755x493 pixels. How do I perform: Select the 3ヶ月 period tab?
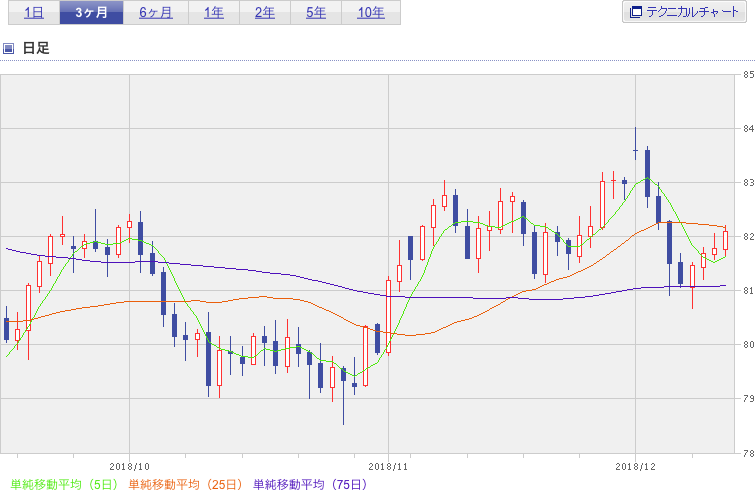point(91,13)
